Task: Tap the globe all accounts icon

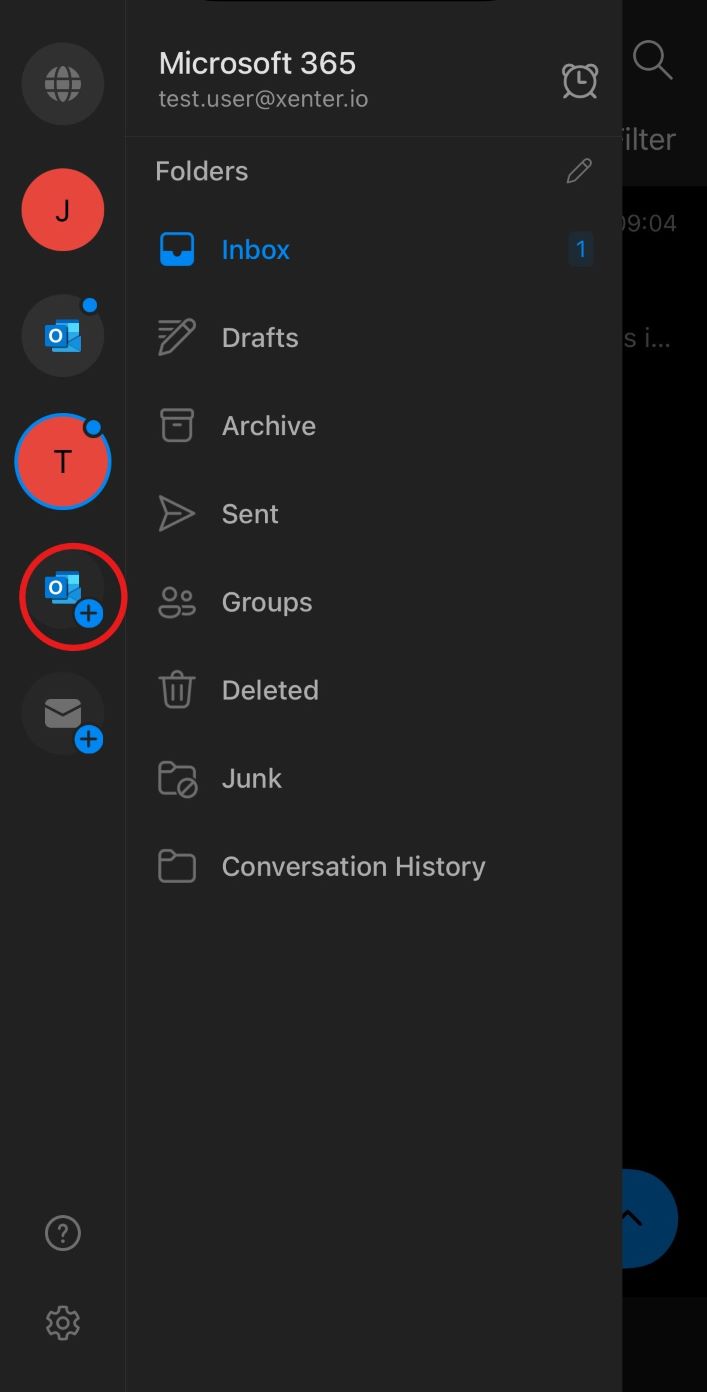Action: click(x=62, y=83)
